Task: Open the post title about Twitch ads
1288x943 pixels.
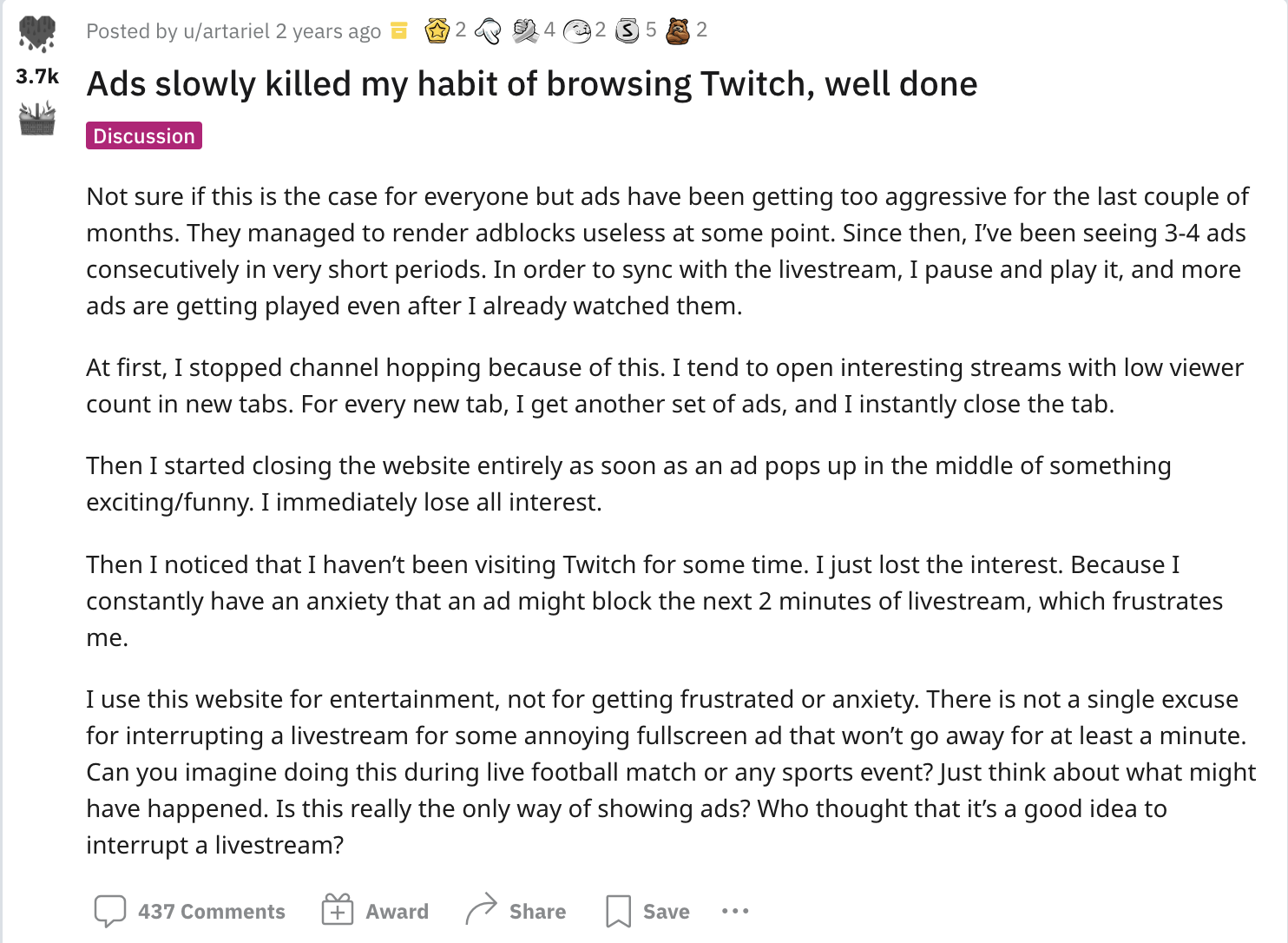Action: click(532, 83)
